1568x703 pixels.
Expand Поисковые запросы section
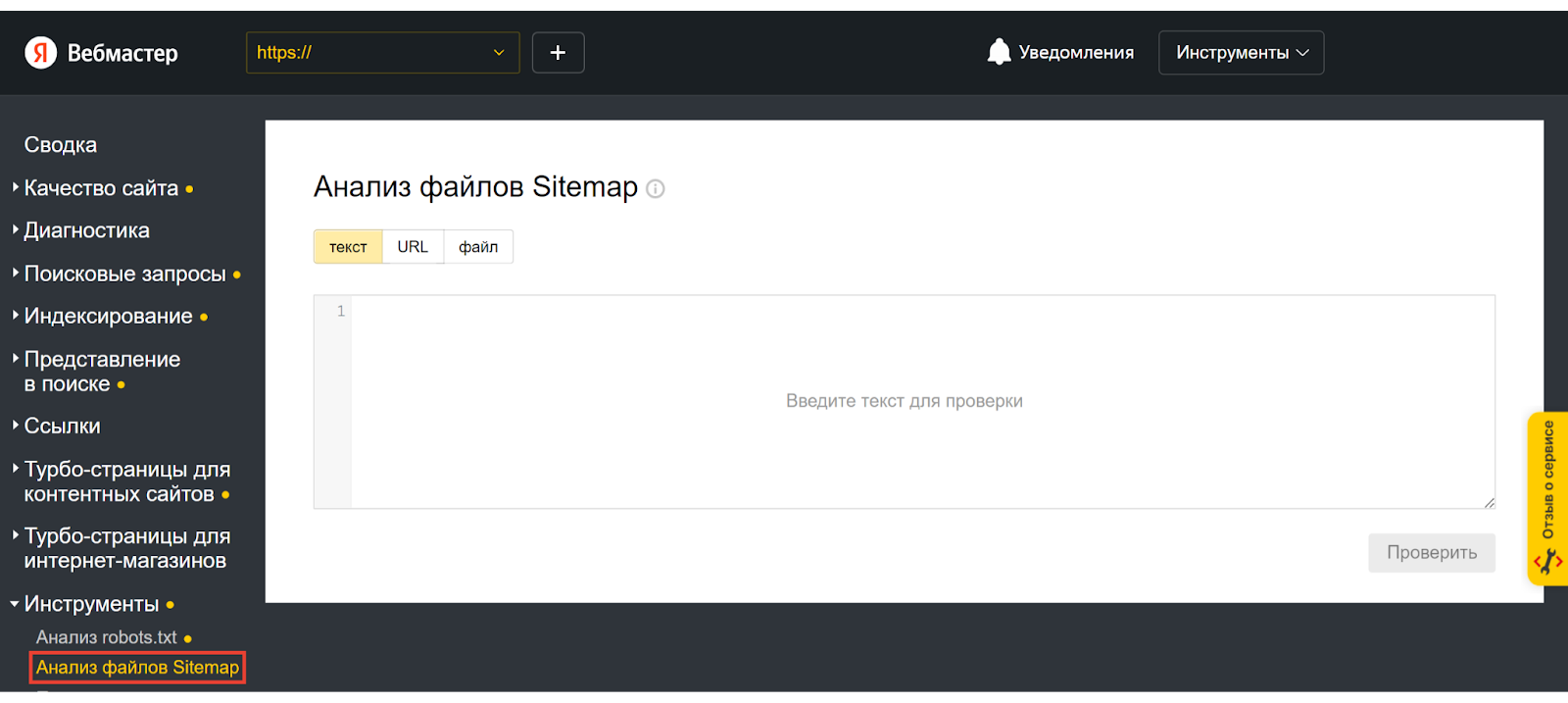tap(124, 274)
